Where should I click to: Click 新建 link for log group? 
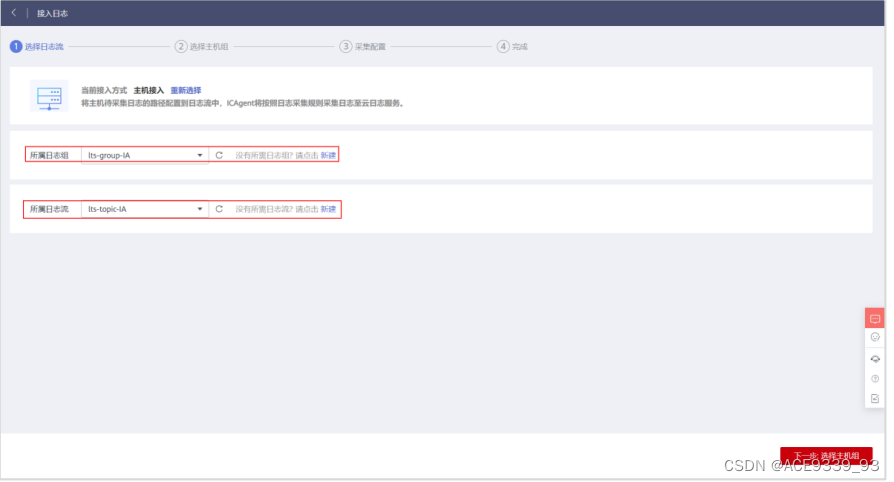328,155
